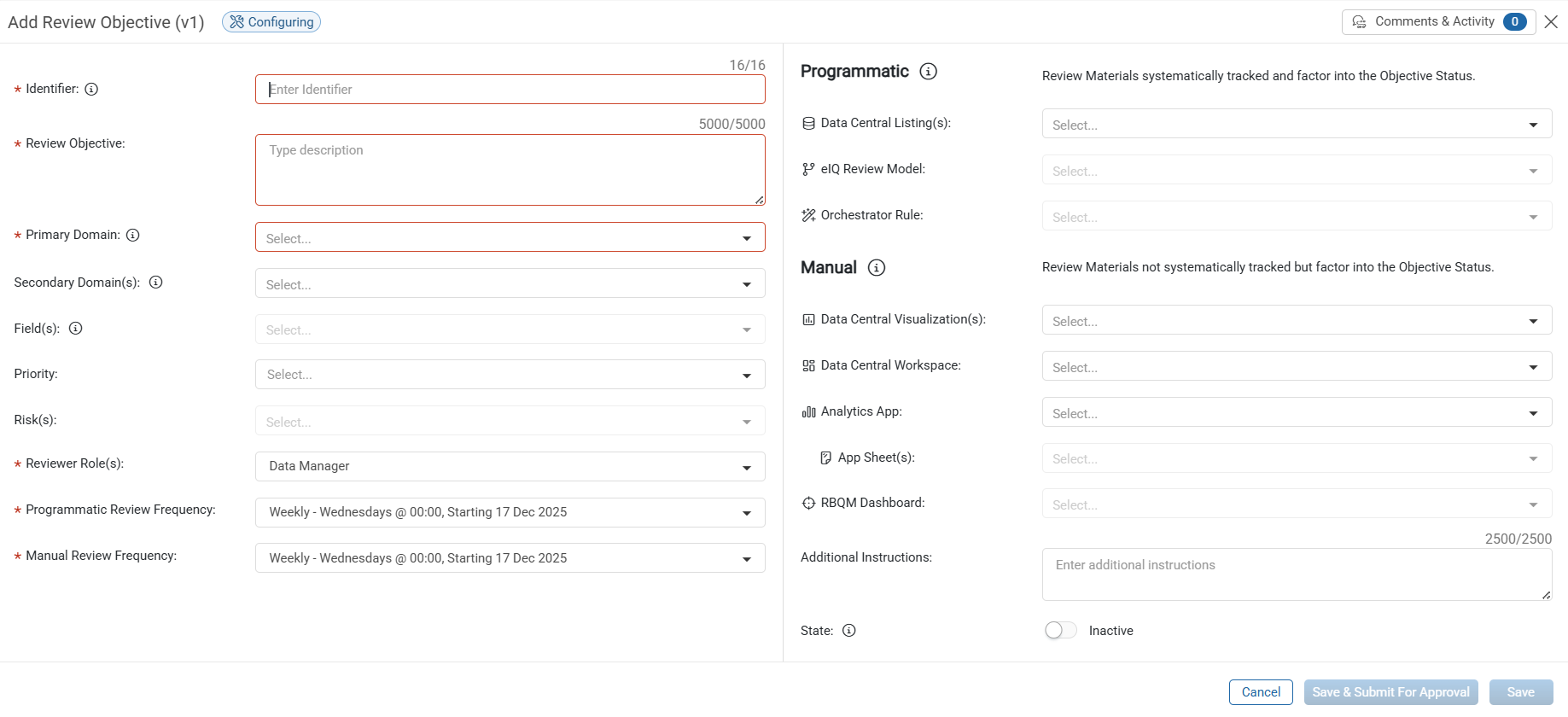The image size is (1568, 717).
Task: Click the Save button
Action: (1520, 692)
